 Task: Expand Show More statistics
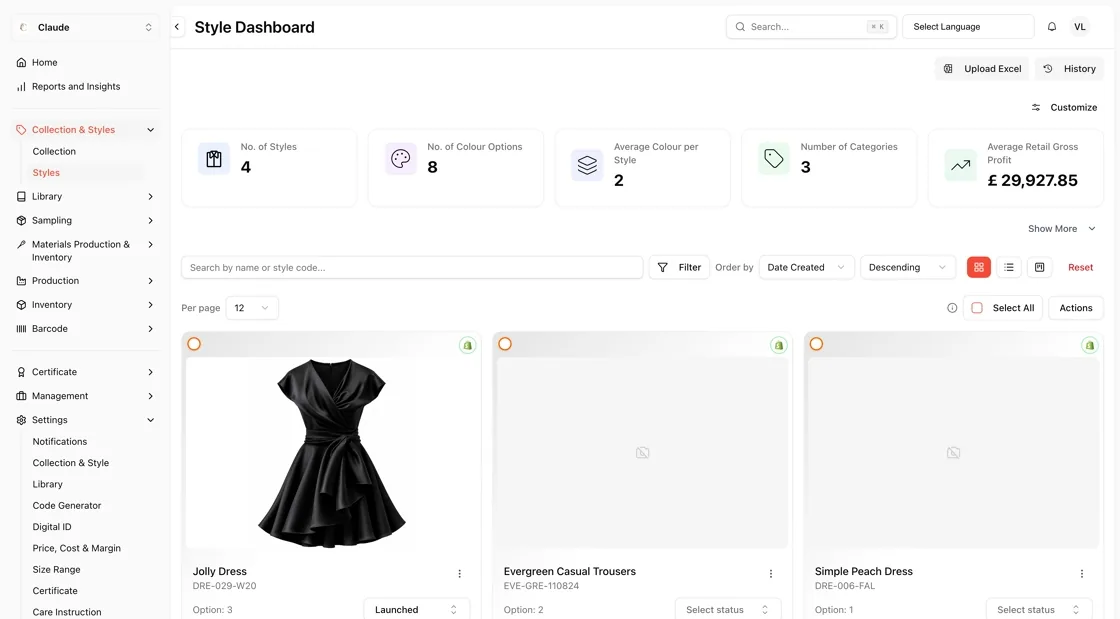[1061, 228]
